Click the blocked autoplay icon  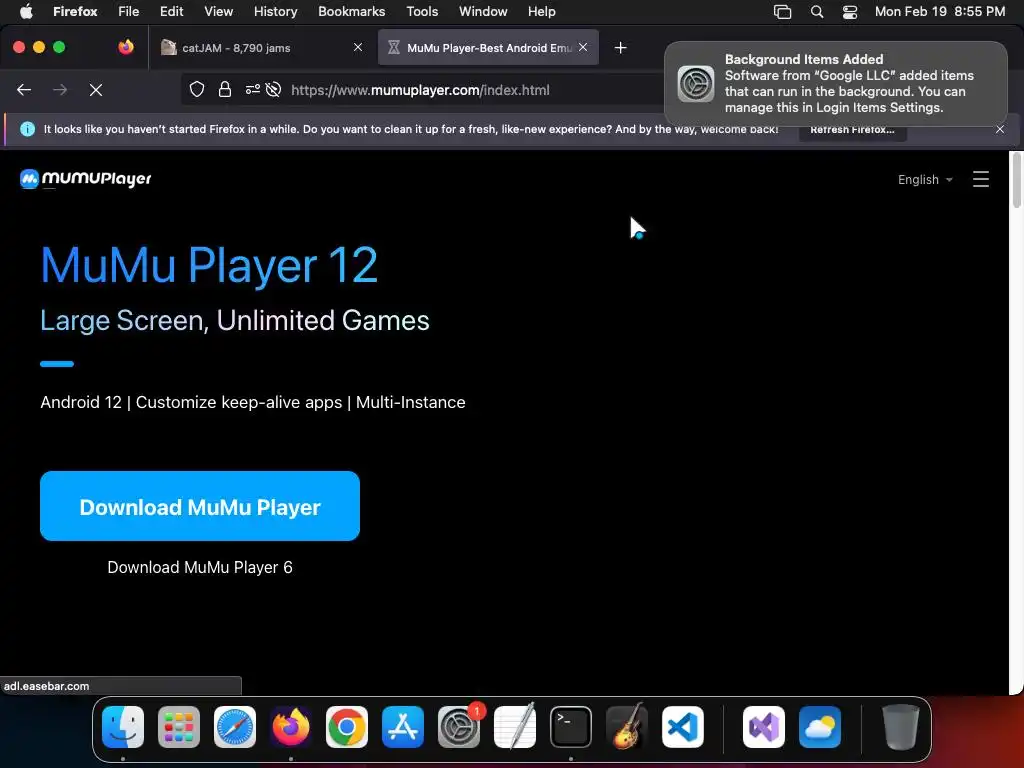point(274,89)
